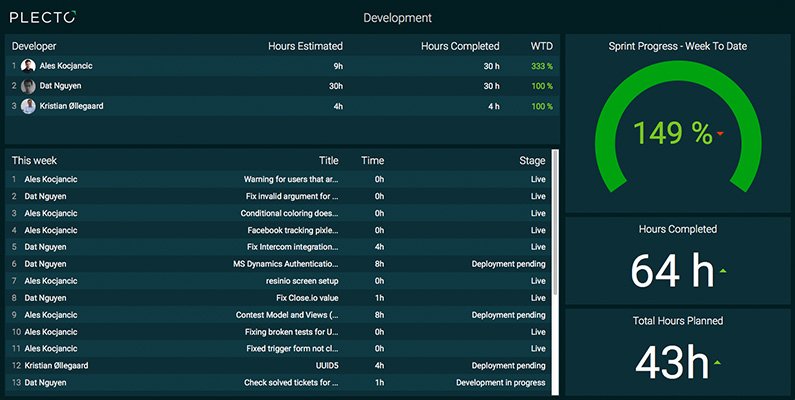
Task: Select the Fix Close.io value row
Action: [x=279, y=298]
